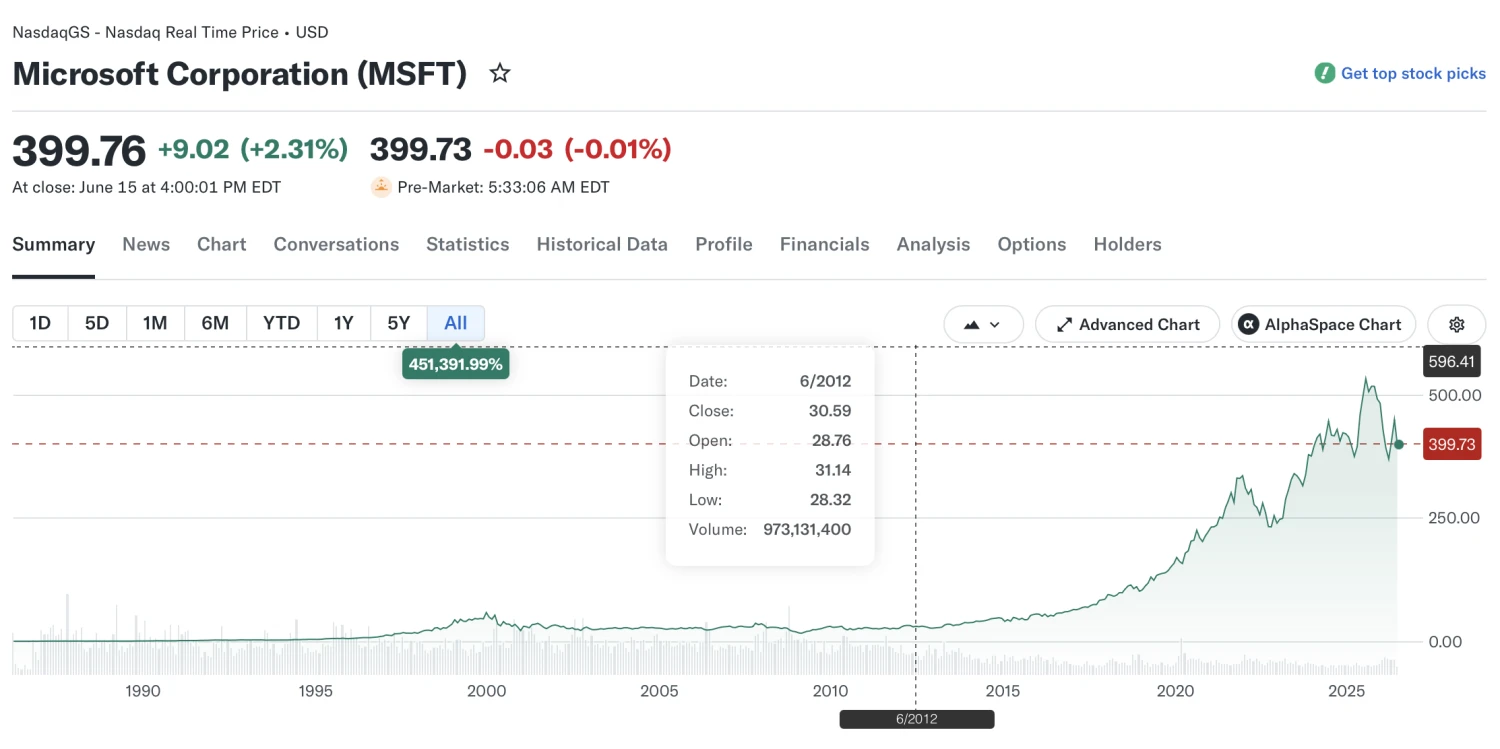Click the green top stock picks icon

click(1325, 73)
